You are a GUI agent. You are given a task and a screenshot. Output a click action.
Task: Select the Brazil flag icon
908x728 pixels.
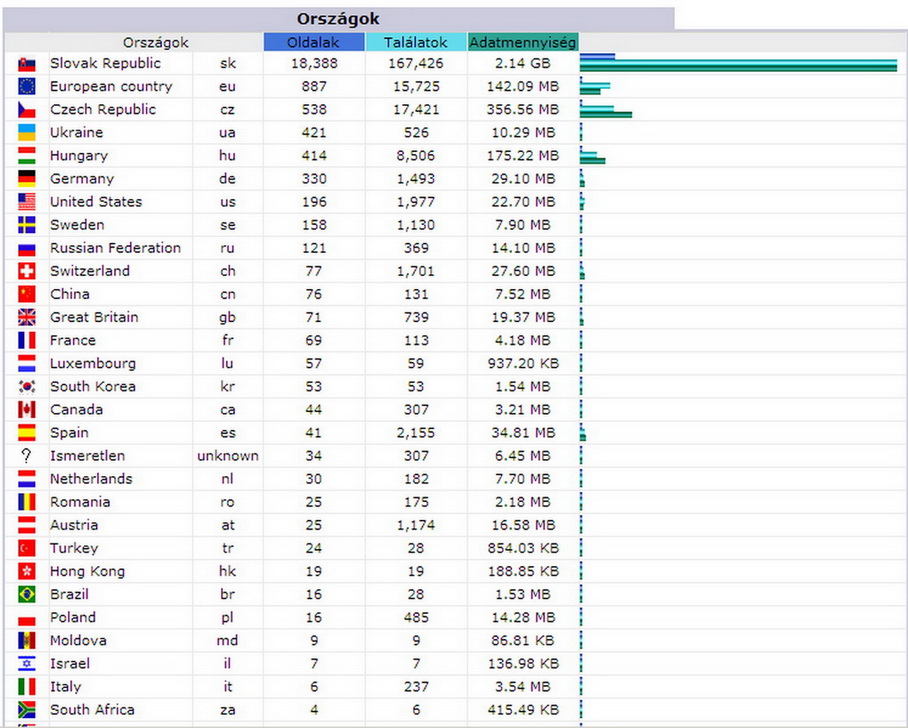pos(27,595)
